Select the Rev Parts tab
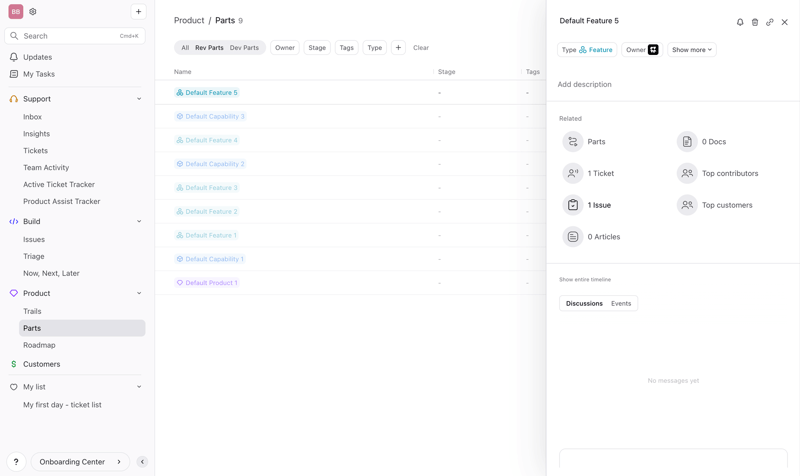The width and height of the screenshot is (800, 476). [209, 47]
